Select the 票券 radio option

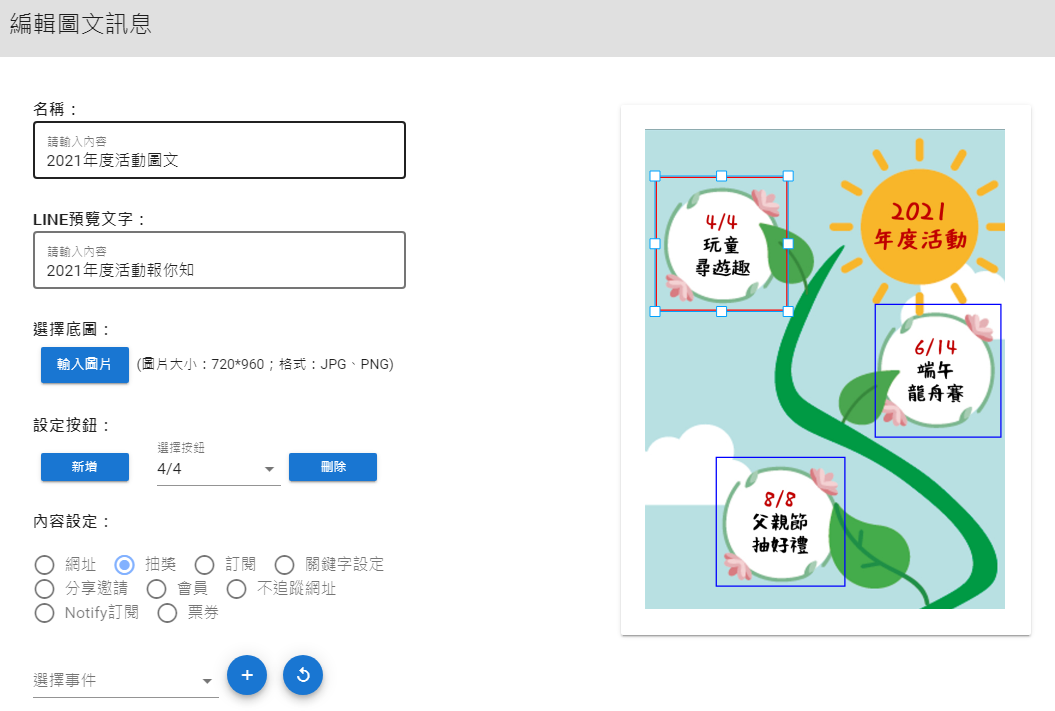[168, 612]
